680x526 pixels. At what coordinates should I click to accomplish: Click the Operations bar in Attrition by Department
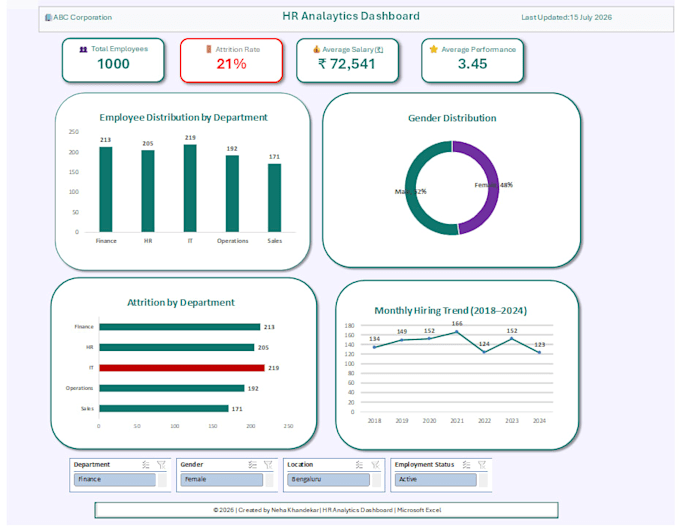click(172, 389)
